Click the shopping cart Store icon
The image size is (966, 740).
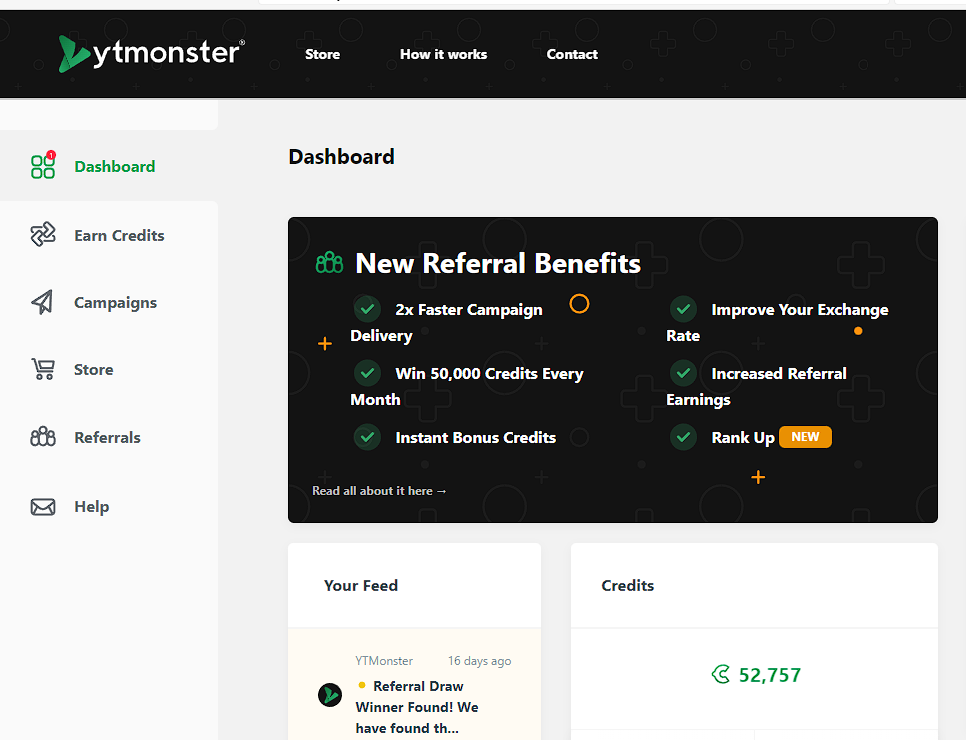[x=43, y=369]
